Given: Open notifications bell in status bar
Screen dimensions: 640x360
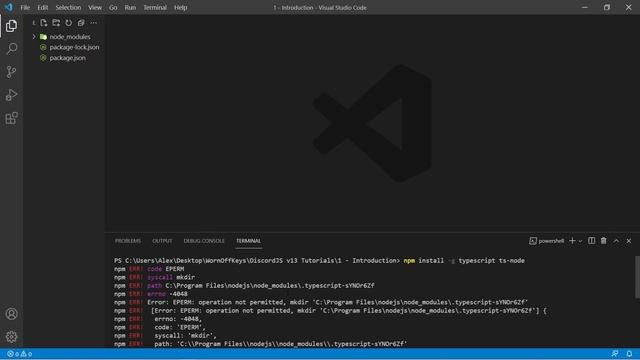Looking at the screenshot, I should click(629, 354).
